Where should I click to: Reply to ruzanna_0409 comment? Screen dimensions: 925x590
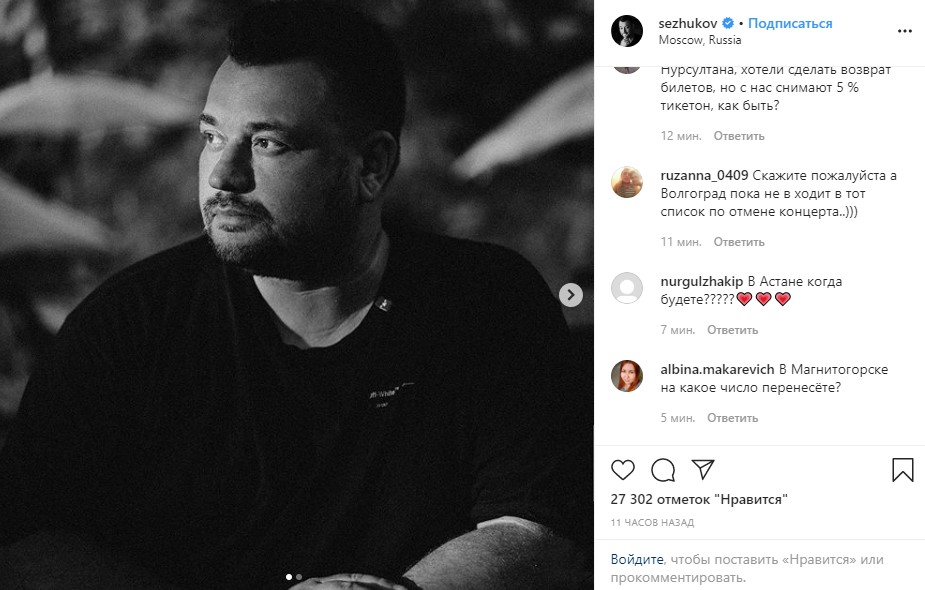(x=739, y=242)
